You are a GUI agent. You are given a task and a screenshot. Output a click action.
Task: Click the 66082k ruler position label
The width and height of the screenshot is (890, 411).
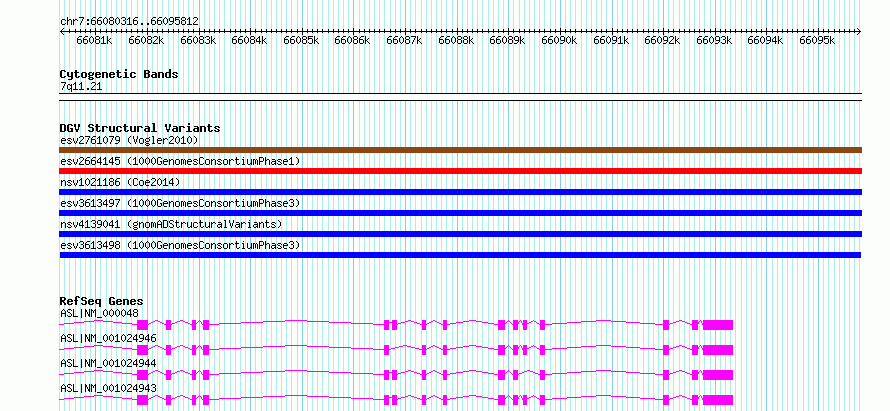click(x=146, y=40)
